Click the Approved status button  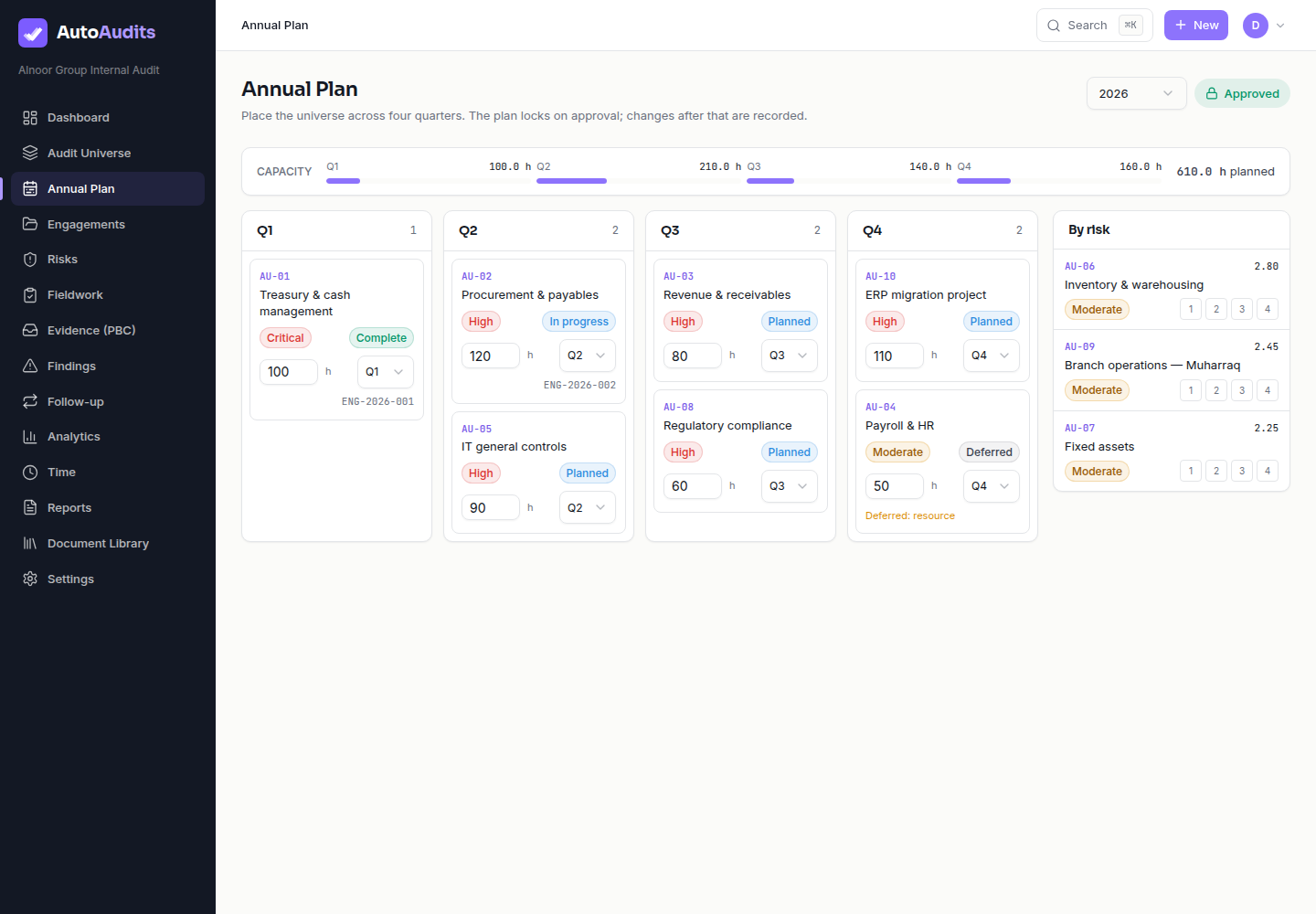click(1242, 93)
